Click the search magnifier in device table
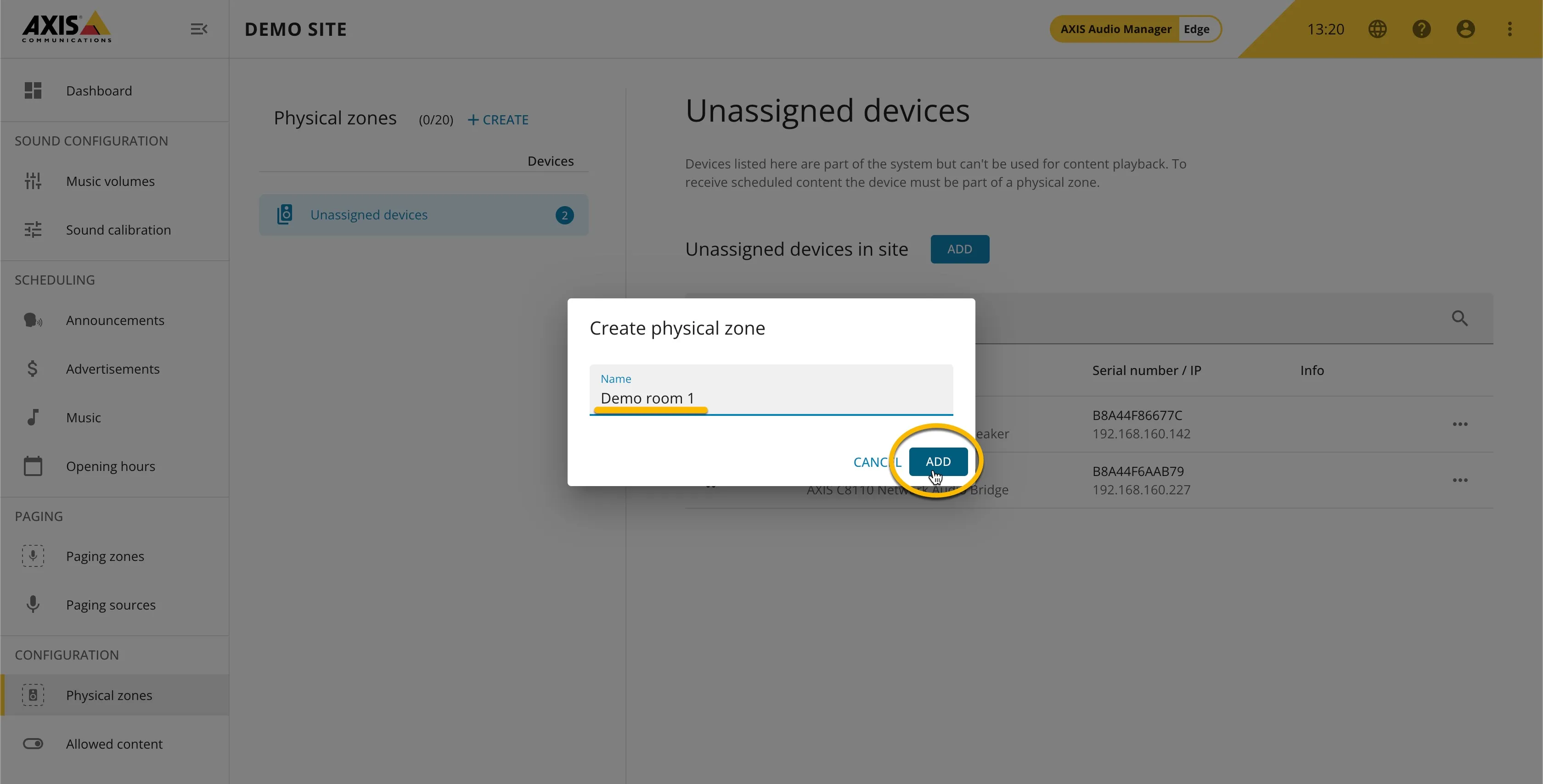Image resolution: width=1543 pixels, height=784 pixels. pos(1460,318)
